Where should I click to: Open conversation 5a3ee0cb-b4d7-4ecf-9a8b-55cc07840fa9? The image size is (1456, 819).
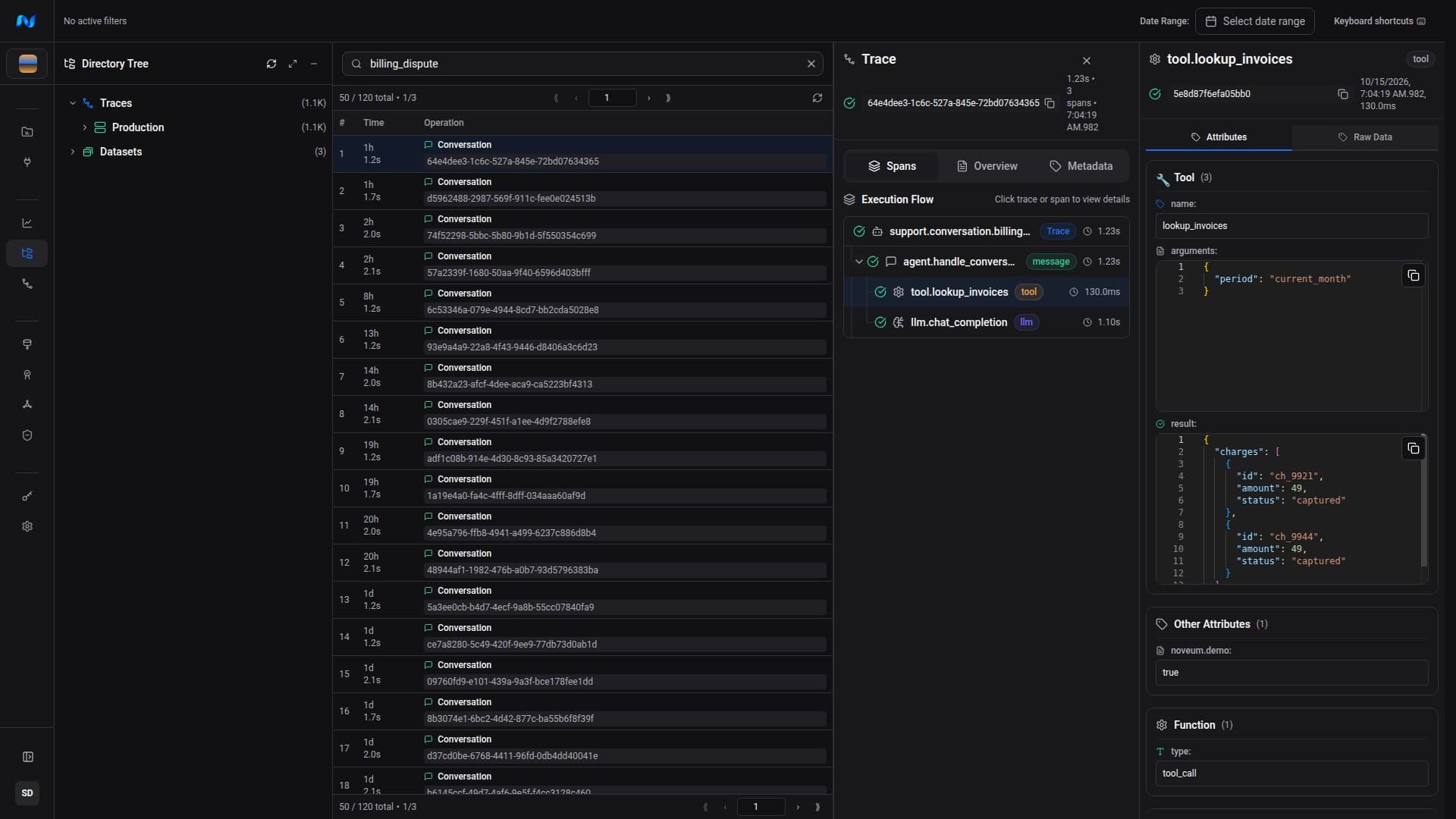[x=582, y=600]
